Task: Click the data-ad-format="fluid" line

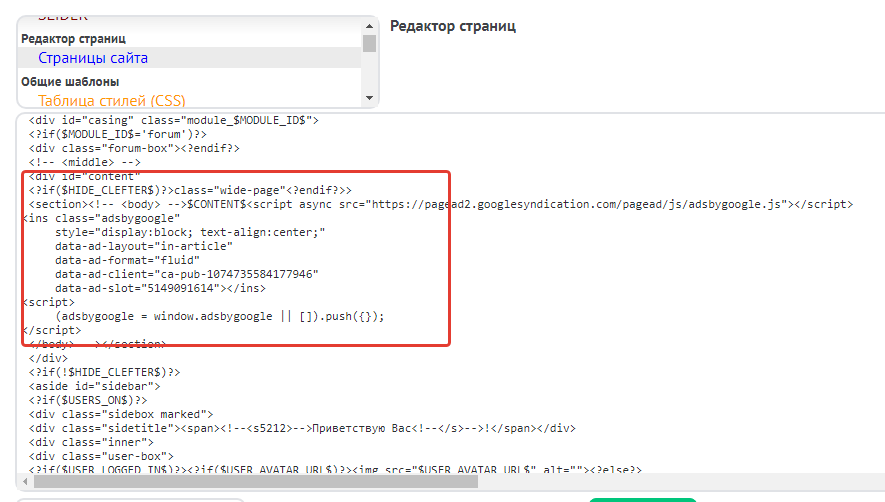Action: click(x=128, y=260)
